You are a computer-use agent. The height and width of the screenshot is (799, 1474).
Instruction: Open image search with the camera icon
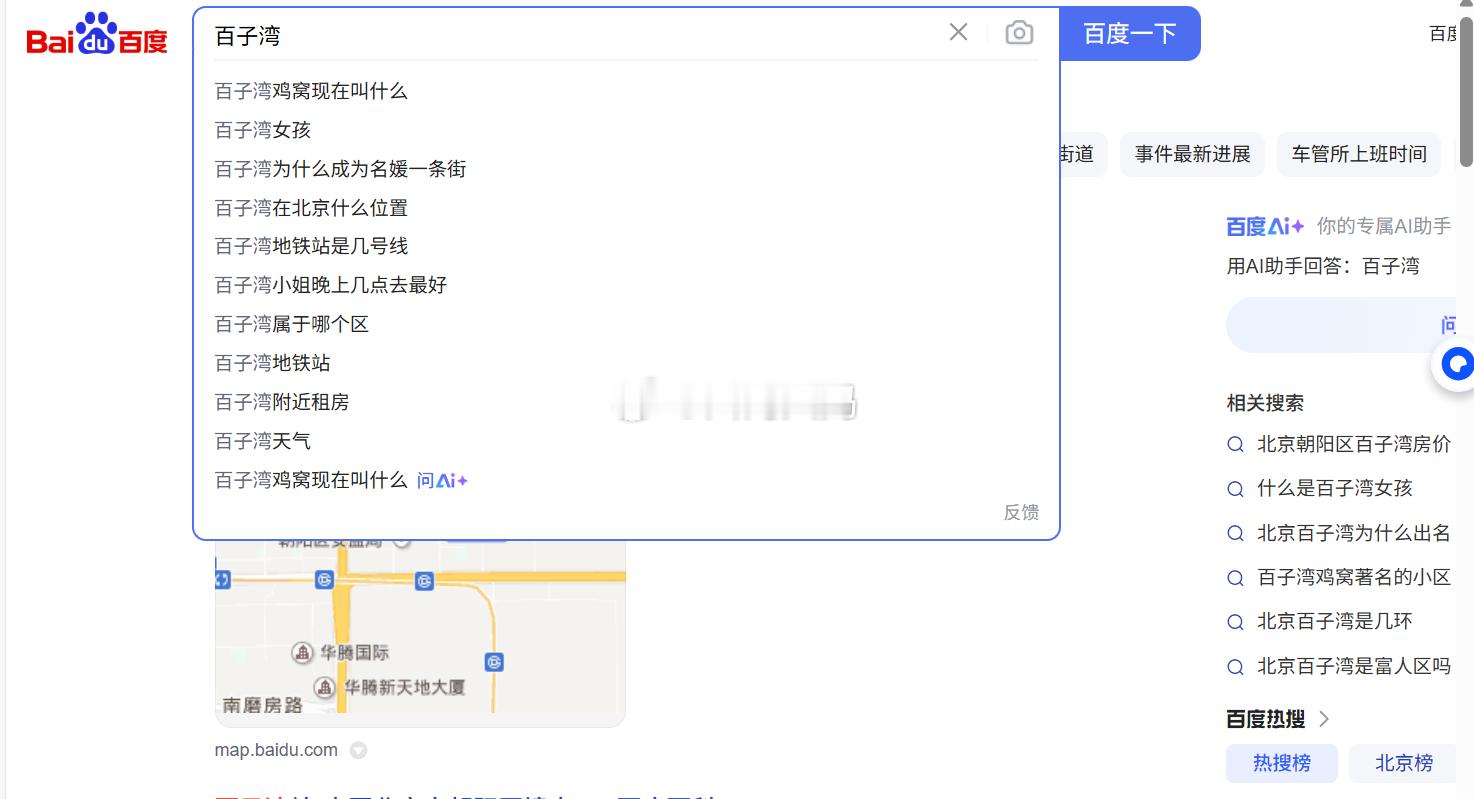coord(1019,33)
